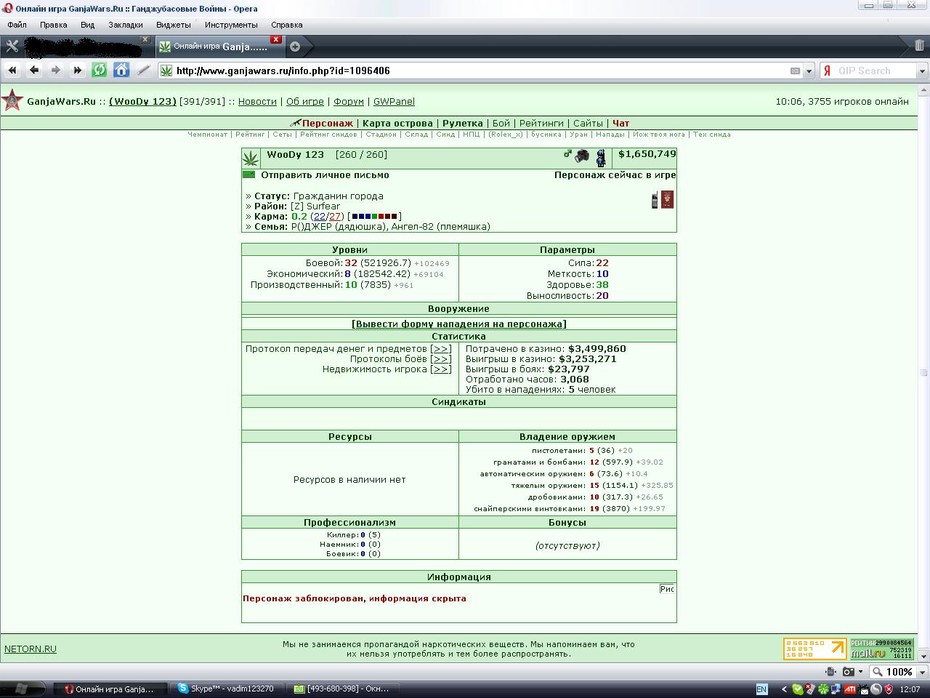Click the Fast Forward navigation button
This screenshot has width=930, height=698.
[x=77, y=71]
